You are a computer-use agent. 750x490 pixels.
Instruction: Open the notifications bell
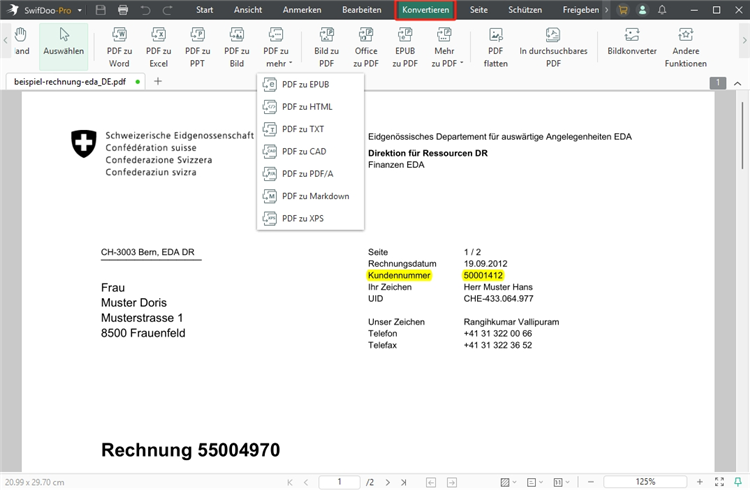[662, 10]
